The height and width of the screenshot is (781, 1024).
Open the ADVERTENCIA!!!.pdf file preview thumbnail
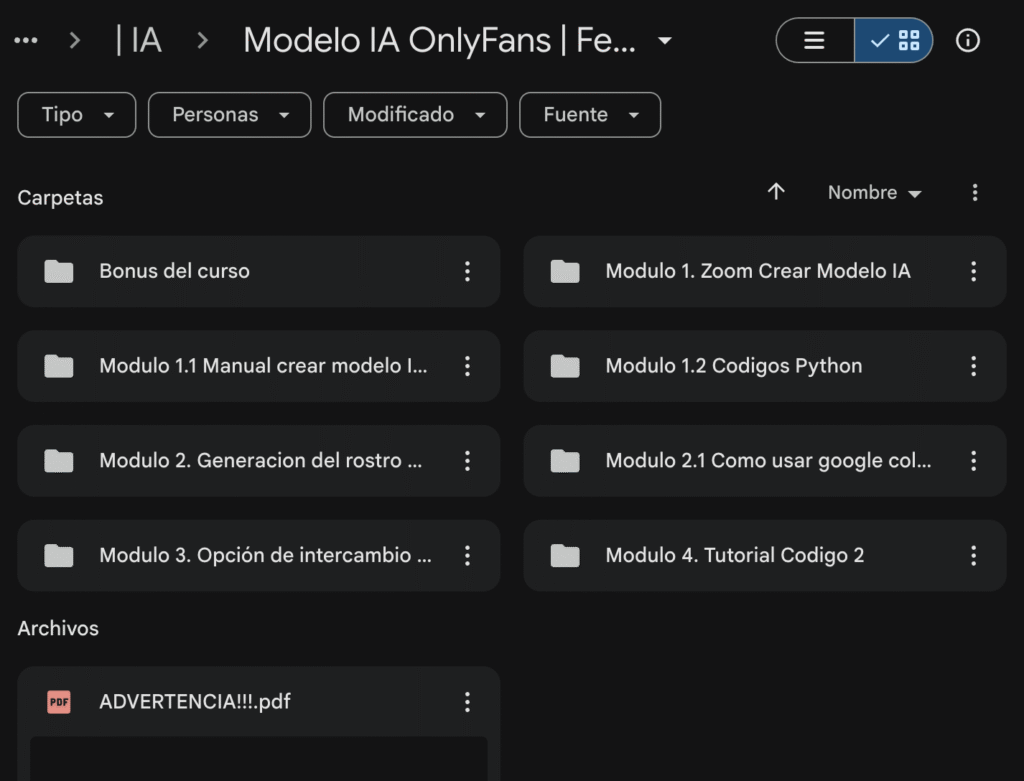tap(258, 760)
